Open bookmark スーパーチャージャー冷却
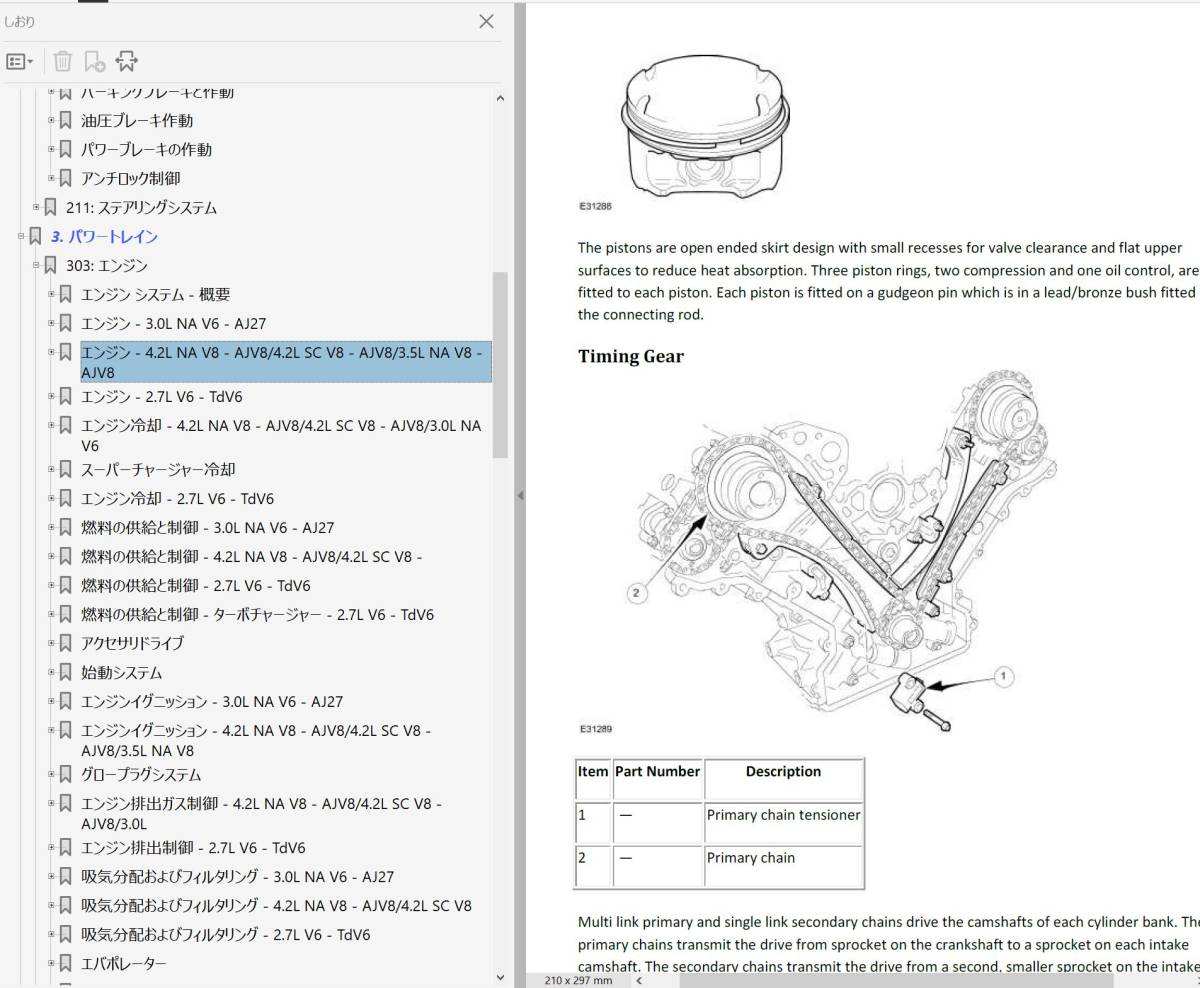Image resolution: width=1200 pixels, height=988 pixels. 158,470
